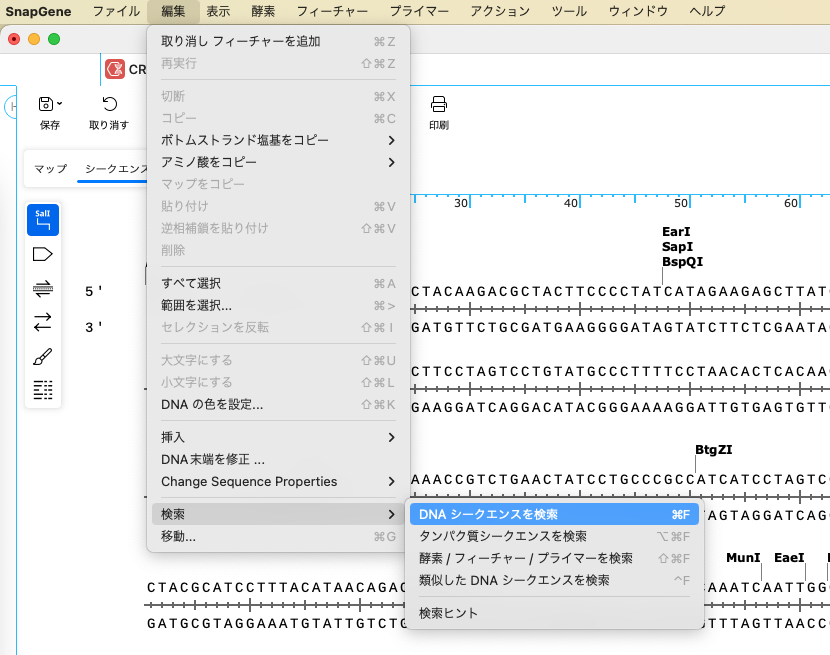Select the SalI enzyme display tool
Viewport: 830px width, 655px height.
tap(41, 219)
